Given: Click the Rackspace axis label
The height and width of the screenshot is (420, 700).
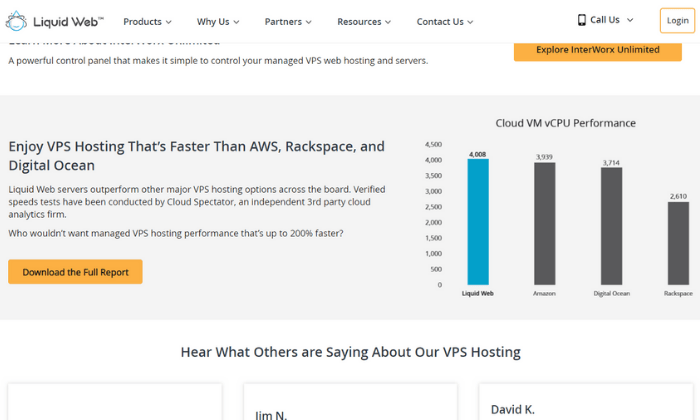Looking at the screenshot, I should [678, 293].
